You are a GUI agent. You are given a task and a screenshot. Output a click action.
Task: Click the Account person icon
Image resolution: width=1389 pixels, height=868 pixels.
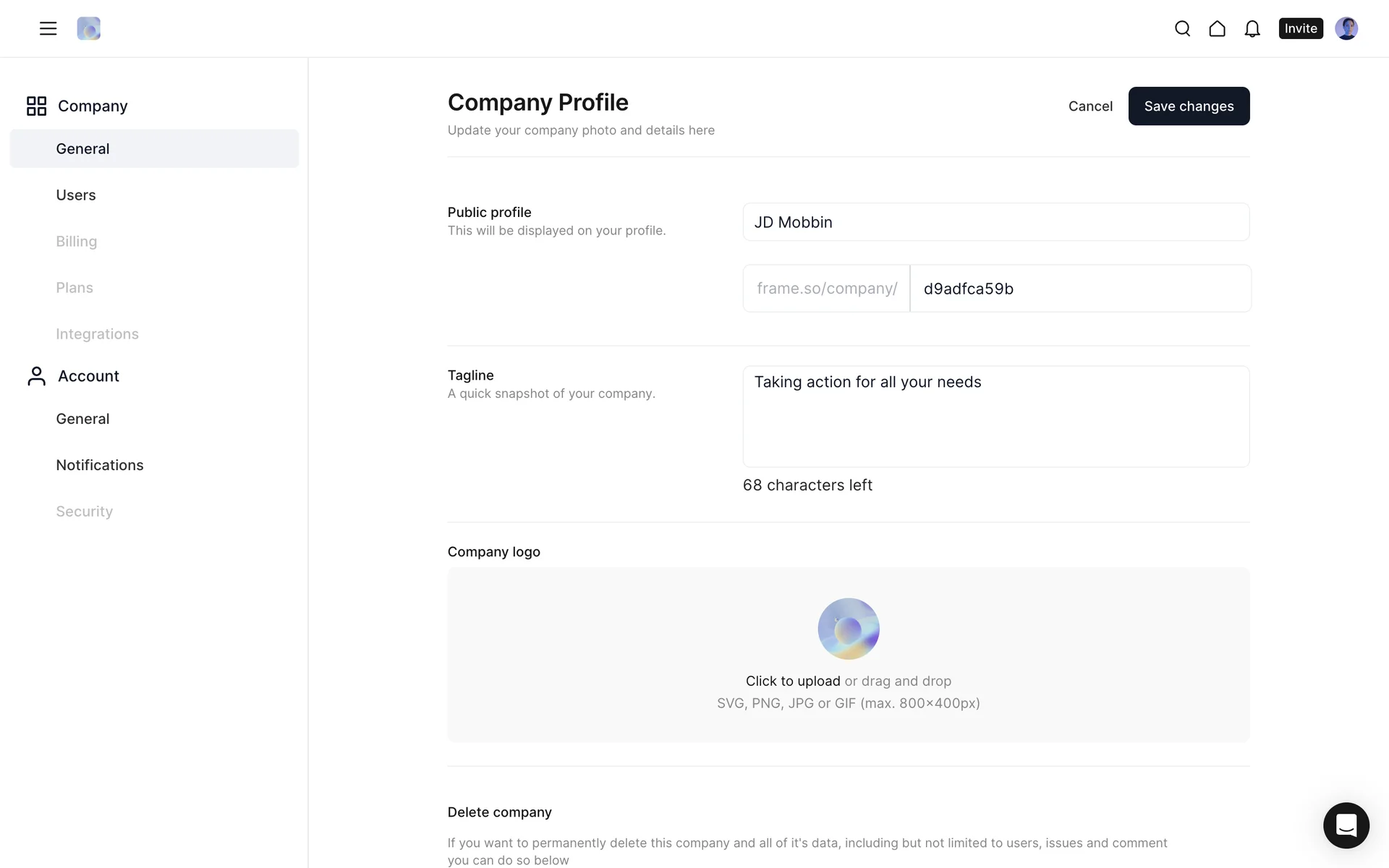36,376
